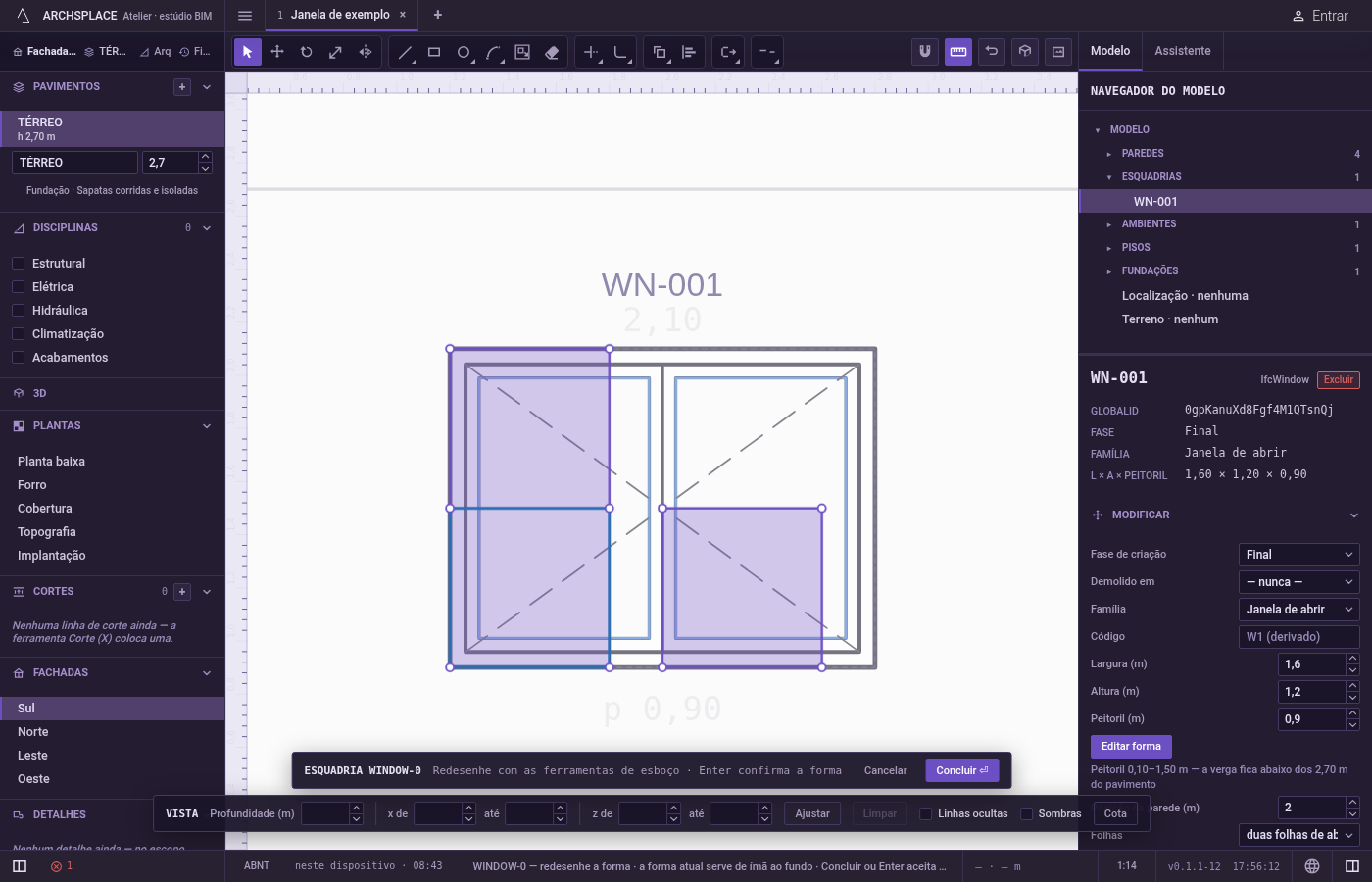Screen dimensions: 1372x882
Task: Click the Concluir button
Action: (962, 770)
